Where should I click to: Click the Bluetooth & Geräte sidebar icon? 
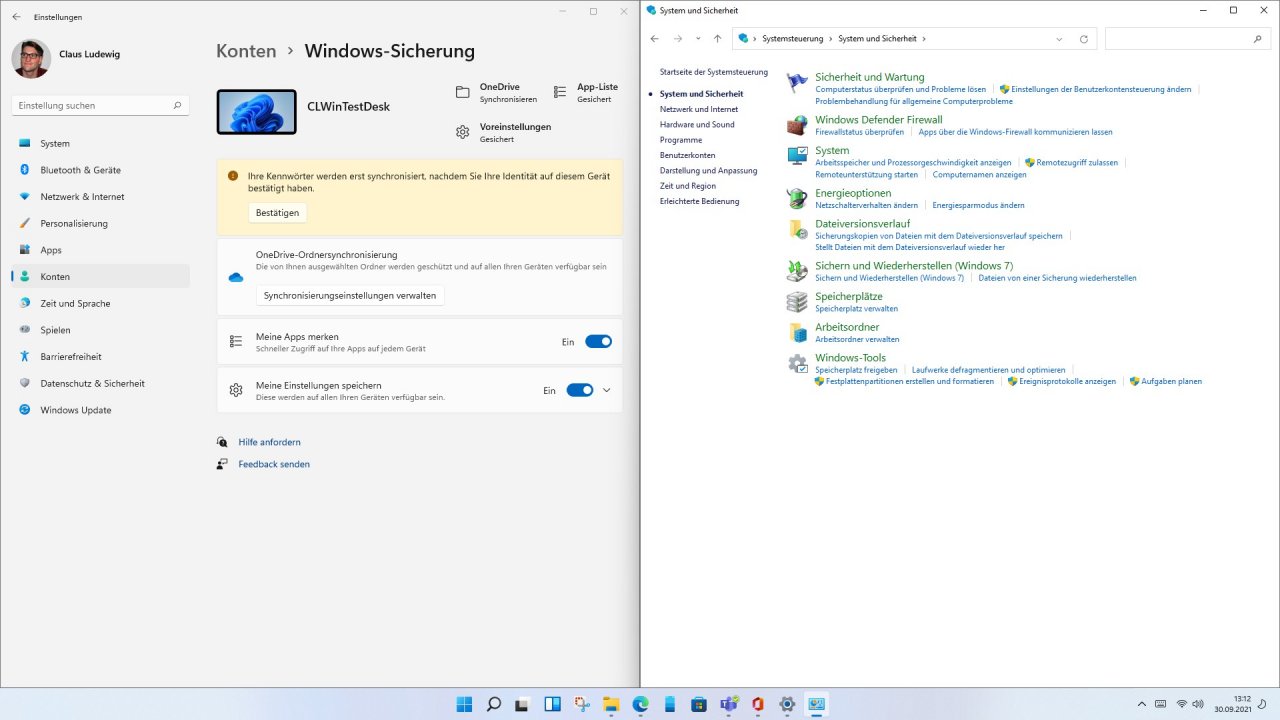[25, 170]
